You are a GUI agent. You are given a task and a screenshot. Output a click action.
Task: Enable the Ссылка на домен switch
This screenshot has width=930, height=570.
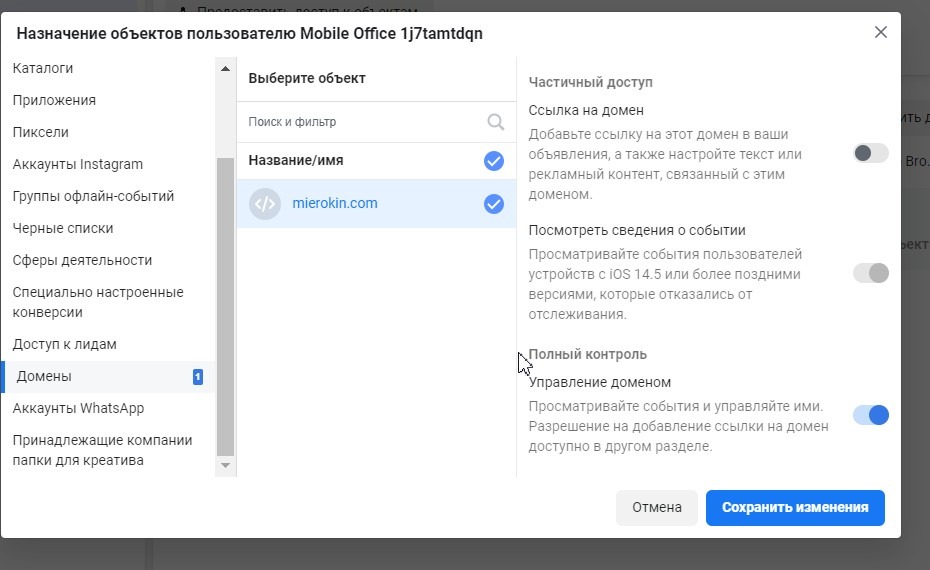click(870, 154)
